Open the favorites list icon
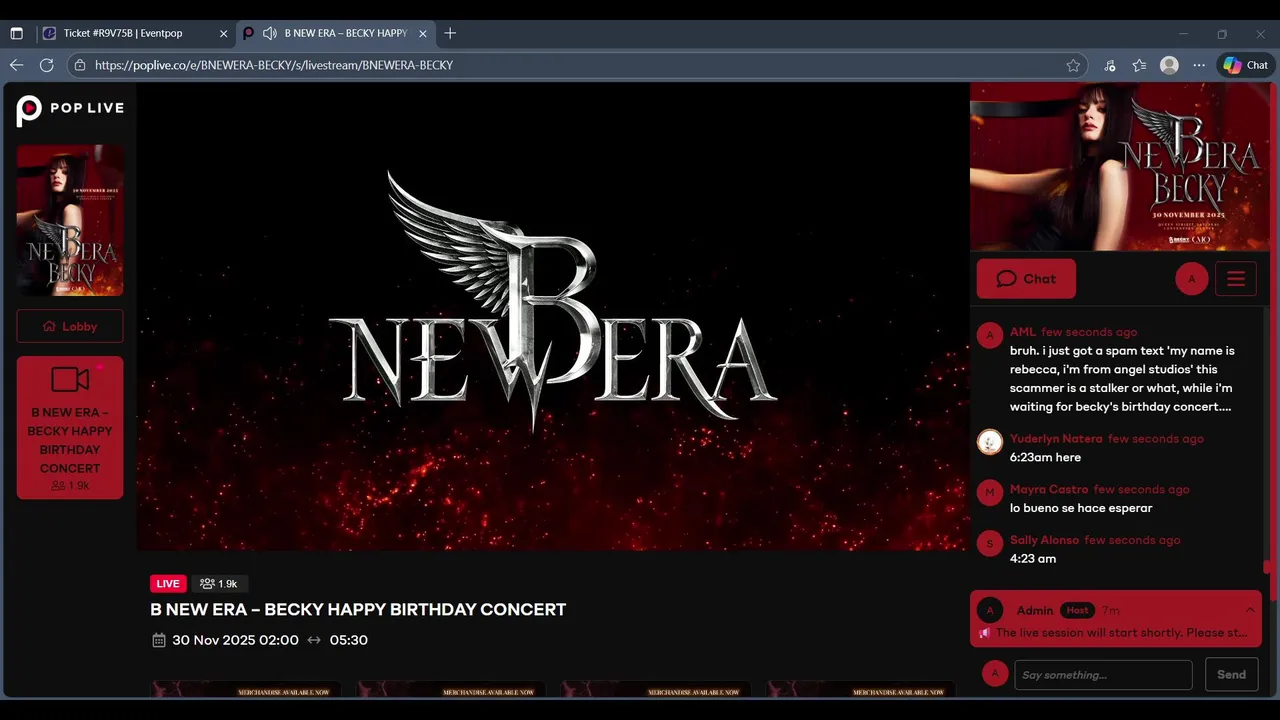The image size is (1280, 720). [1139, 65]
